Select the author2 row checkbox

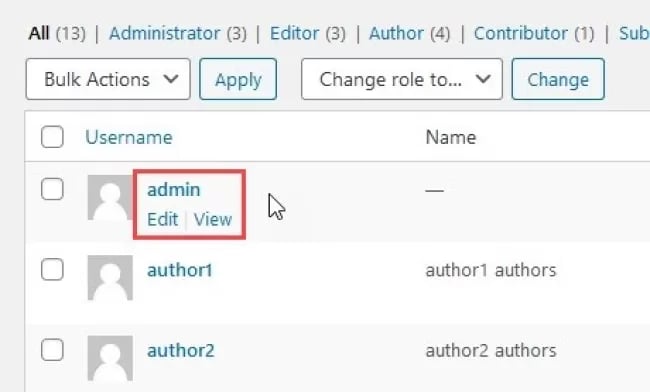click(52, 350)
